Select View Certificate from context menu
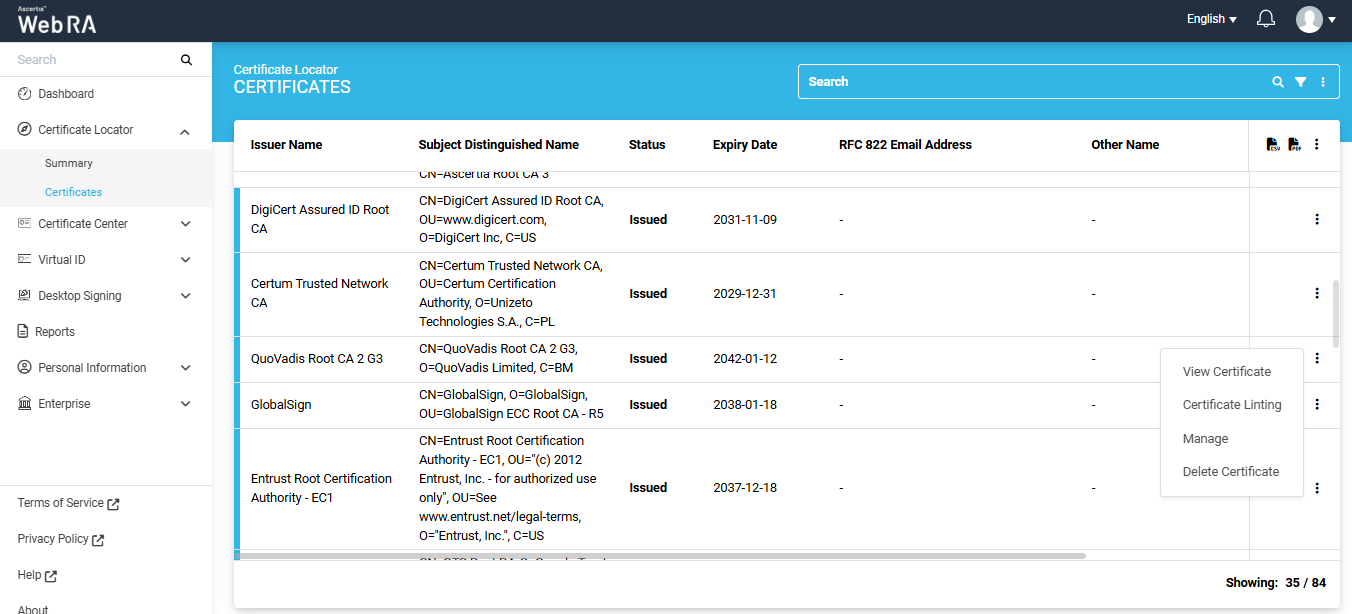1352x614 pixels. coord(1226,372)
